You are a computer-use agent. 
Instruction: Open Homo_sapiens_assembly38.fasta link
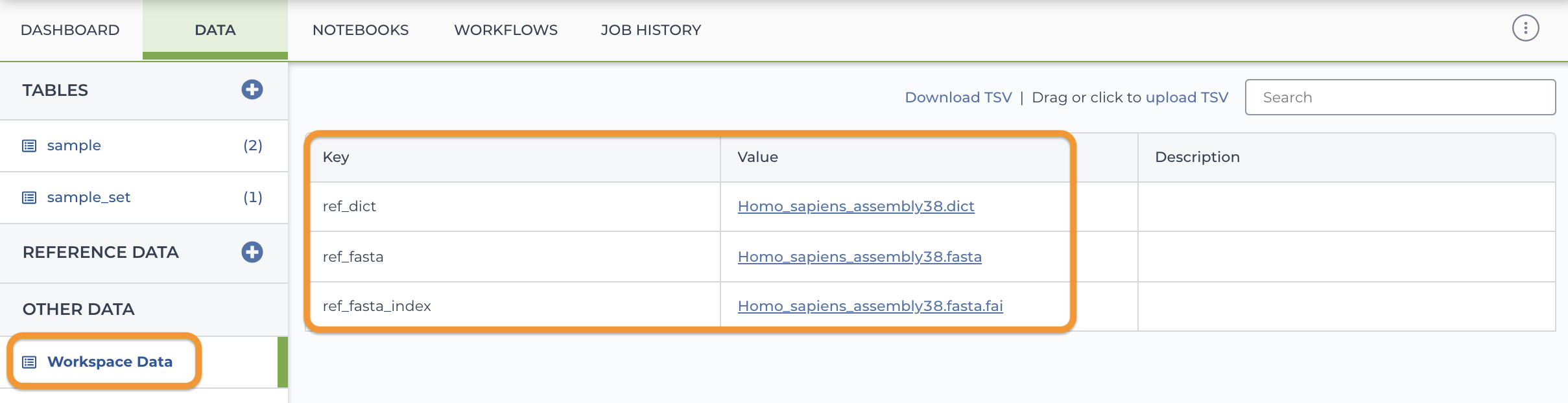pos(860,257)
